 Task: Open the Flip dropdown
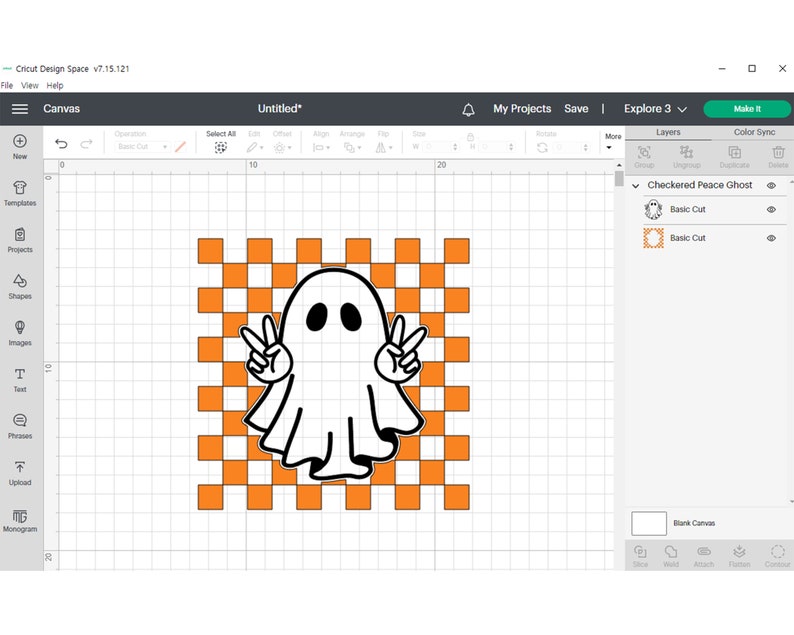[384, 147]
